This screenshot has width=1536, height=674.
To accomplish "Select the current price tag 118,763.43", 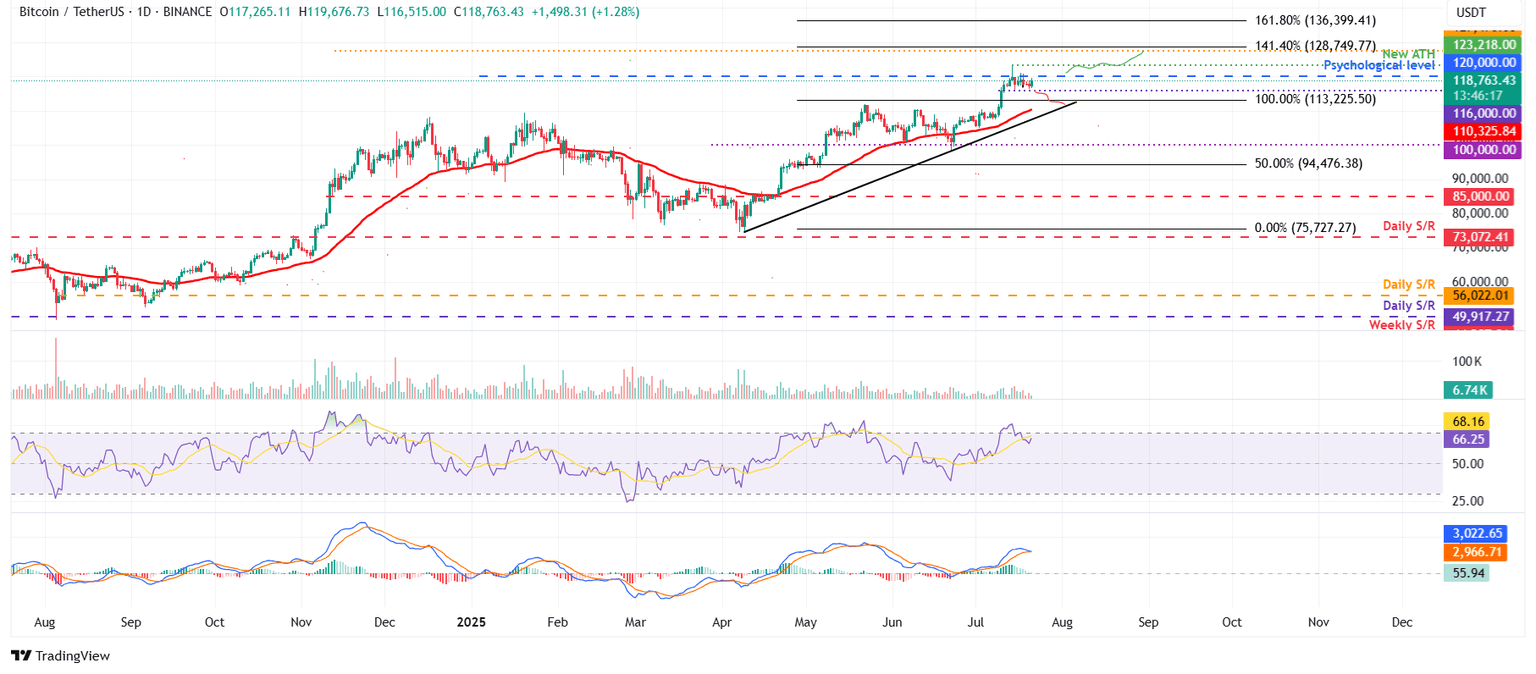I will 1483,78.
